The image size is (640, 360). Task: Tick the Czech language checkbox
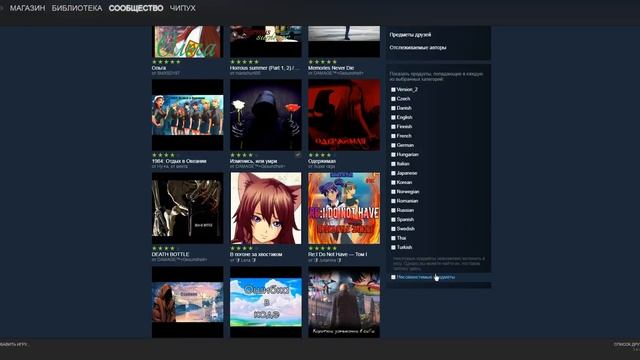[x=393, y=99]
